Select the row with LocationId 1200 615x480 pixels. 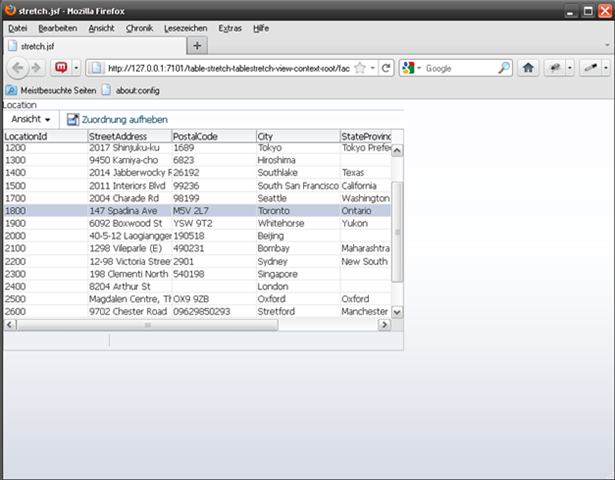point(197,148)
